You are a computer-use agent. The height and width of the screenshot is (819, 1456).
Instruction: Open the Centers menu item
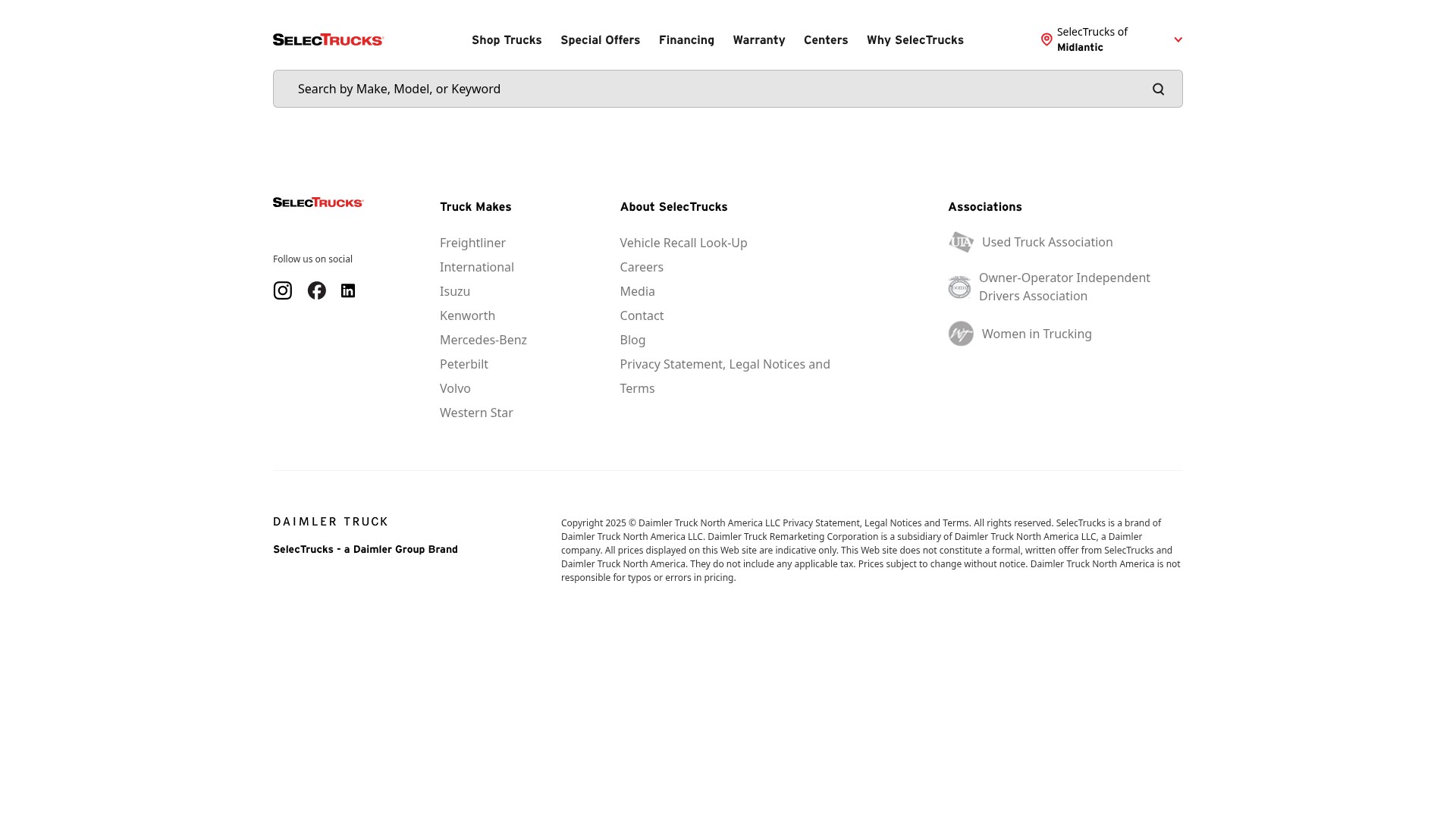point(826,39)
